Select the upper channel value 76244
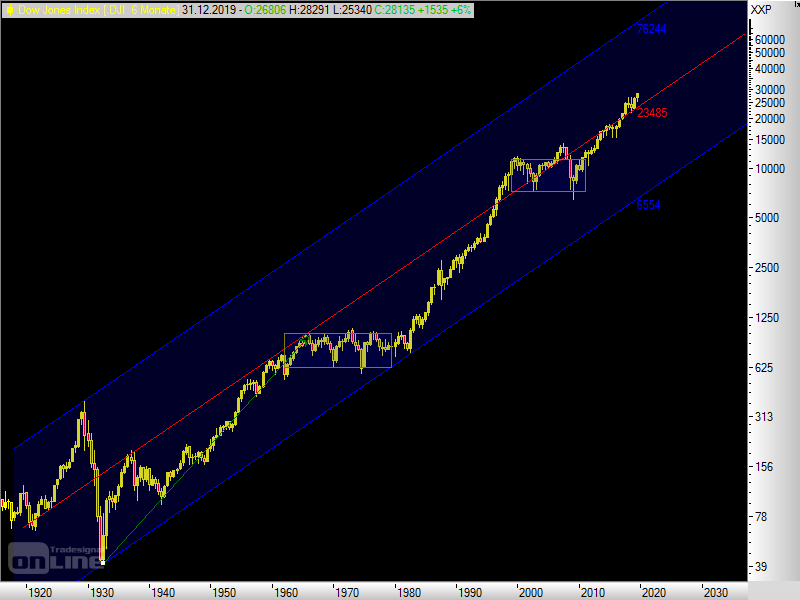Viewport: 800px width, 600px height. [x=652, y=29]
